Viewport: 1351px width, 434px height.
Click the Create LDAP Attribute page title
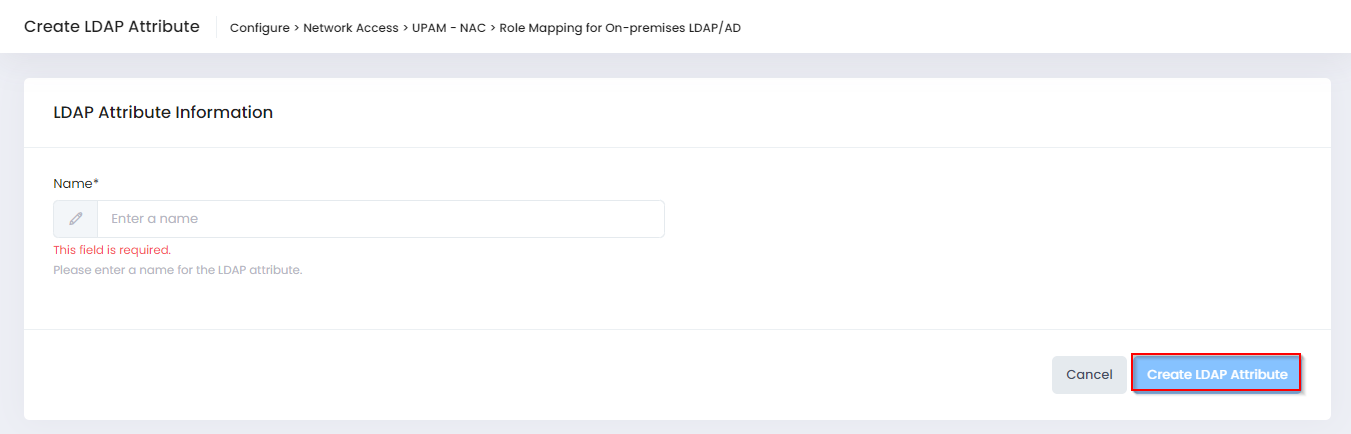click(112, 27)
